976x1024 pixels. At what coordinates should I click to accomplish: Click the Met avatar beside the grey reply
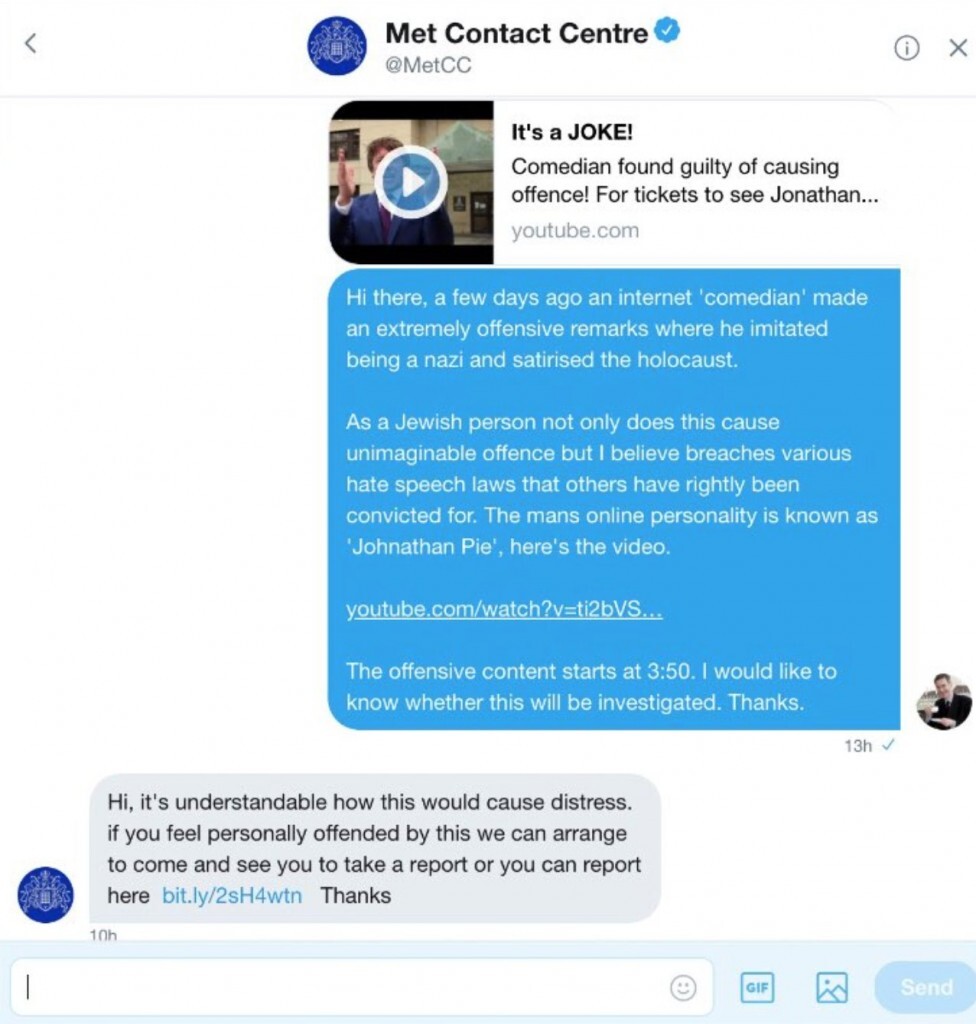[x=45, y=895]
